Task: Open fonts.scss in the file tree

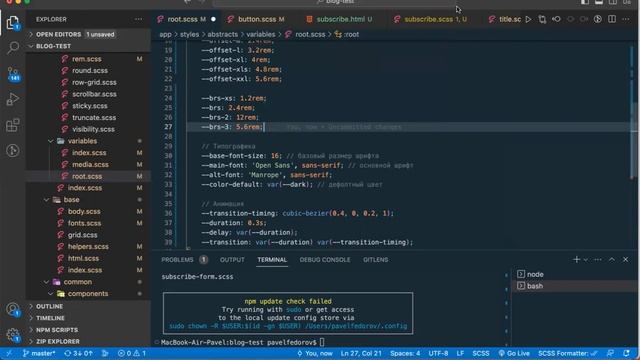Action: tap(84, 223)
